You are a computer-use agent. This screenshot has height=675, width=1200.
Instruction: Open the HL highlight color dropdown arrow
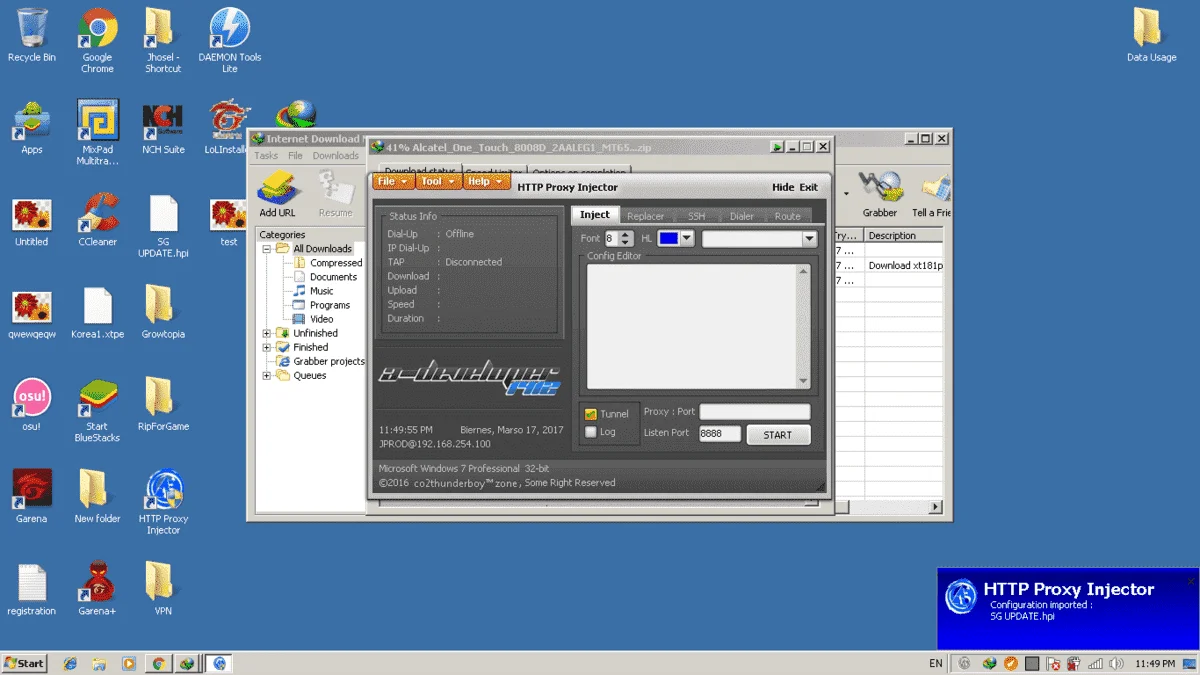click(x=687, y=239)
